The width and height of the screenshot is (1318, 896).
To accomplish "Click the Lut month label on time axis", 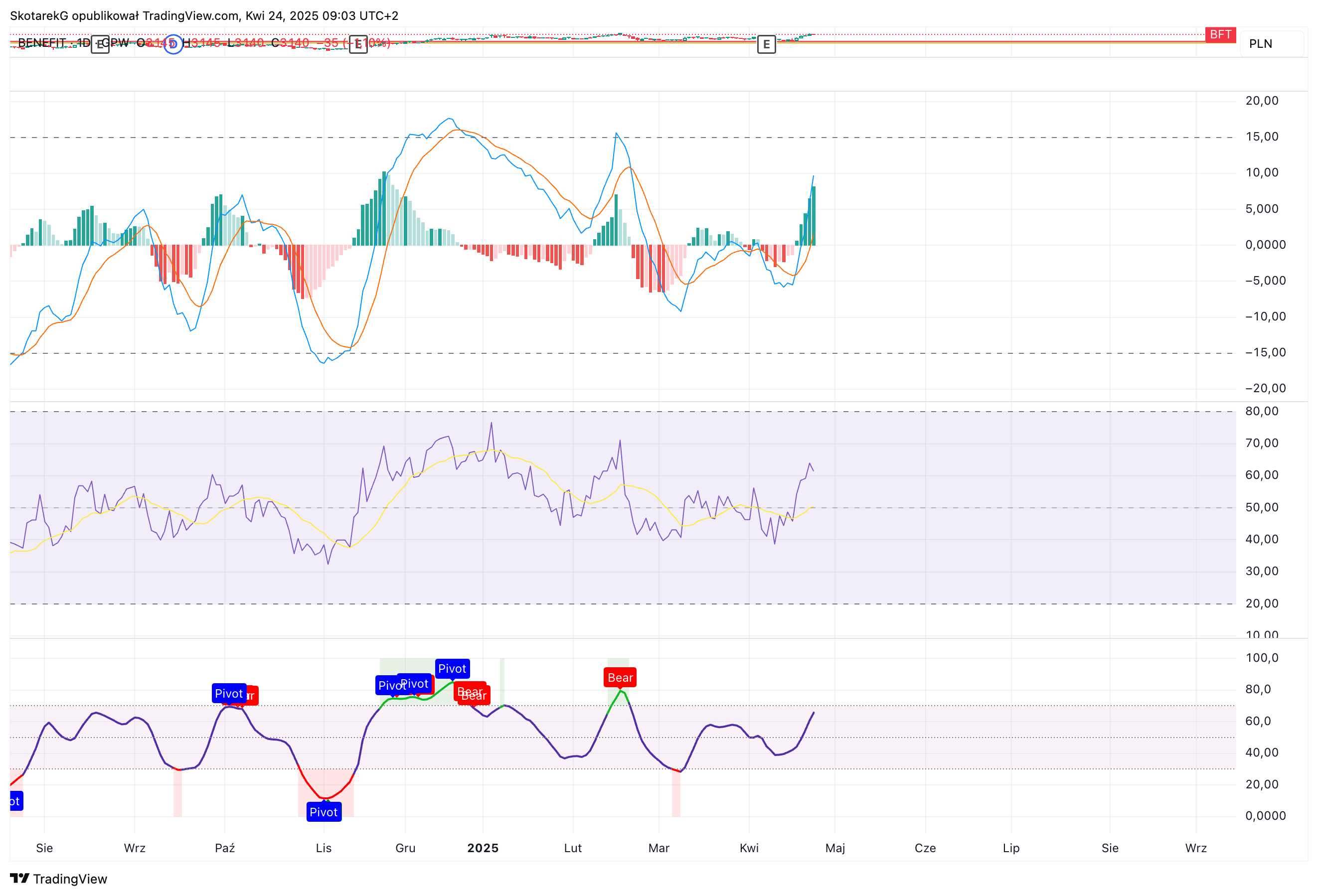I will [x=573, y=848].
